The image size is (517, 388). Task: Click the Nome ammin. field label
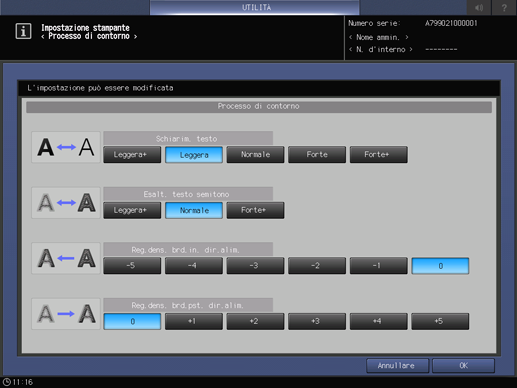pos(378,37)
